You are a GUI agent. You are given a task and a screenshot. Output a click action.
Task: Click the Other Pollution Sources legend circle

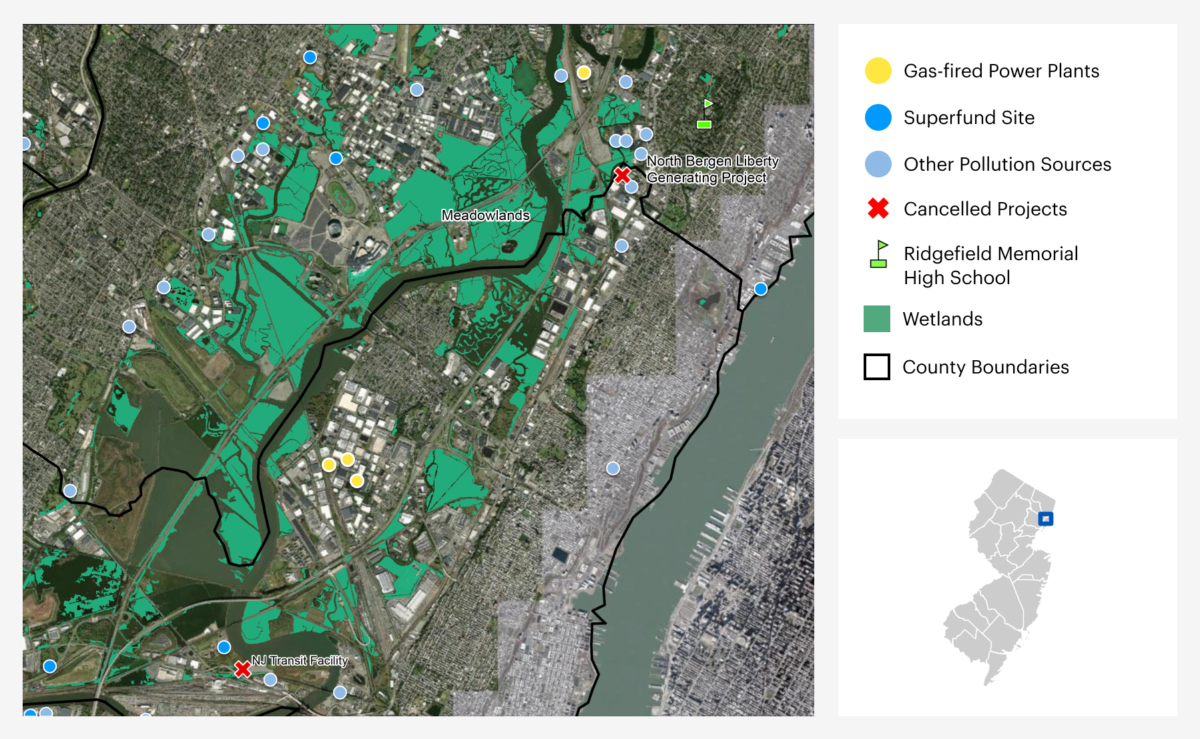877,164
